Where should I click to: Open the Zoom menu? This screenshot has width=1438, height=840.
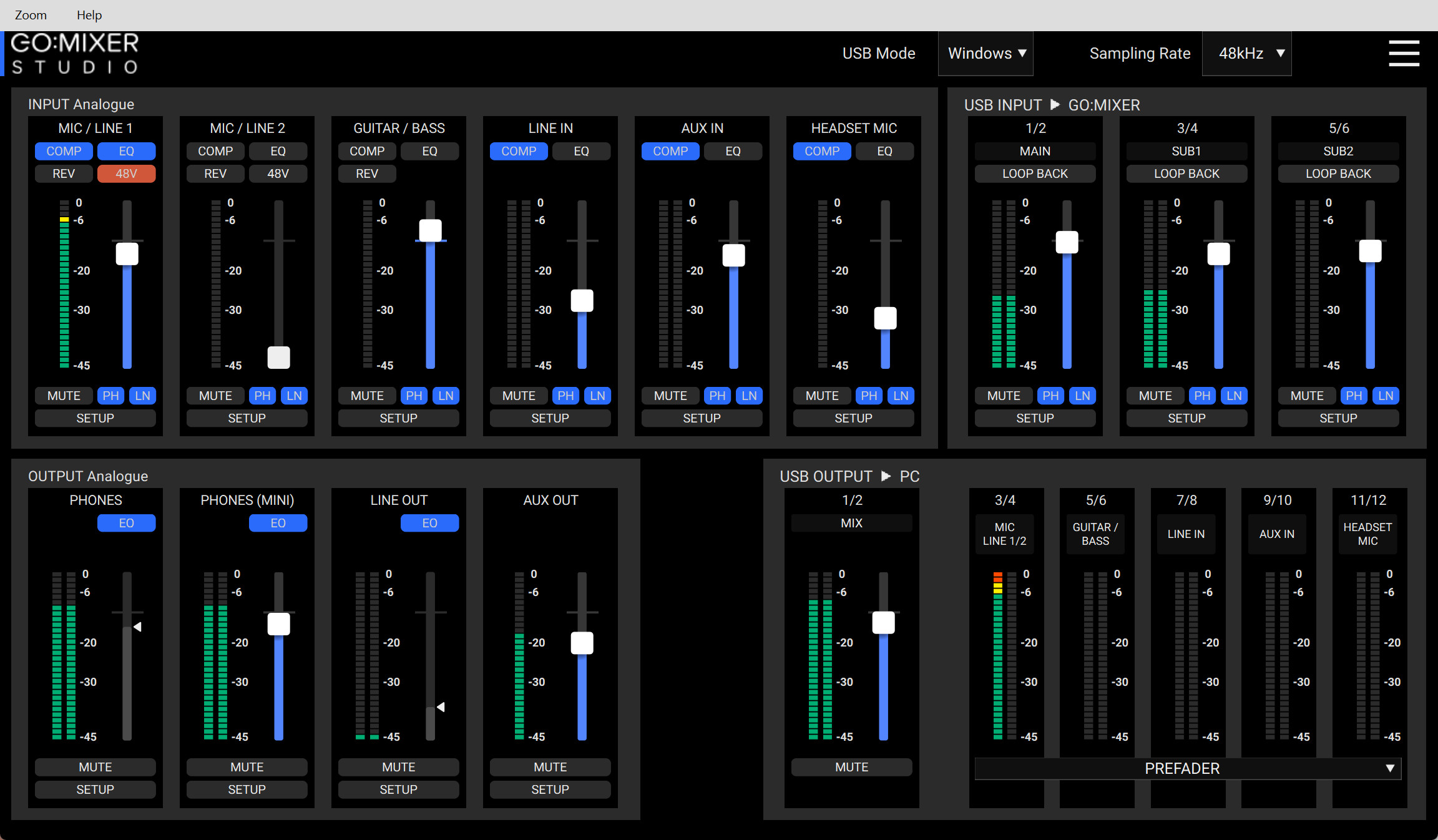pos(31,15)
